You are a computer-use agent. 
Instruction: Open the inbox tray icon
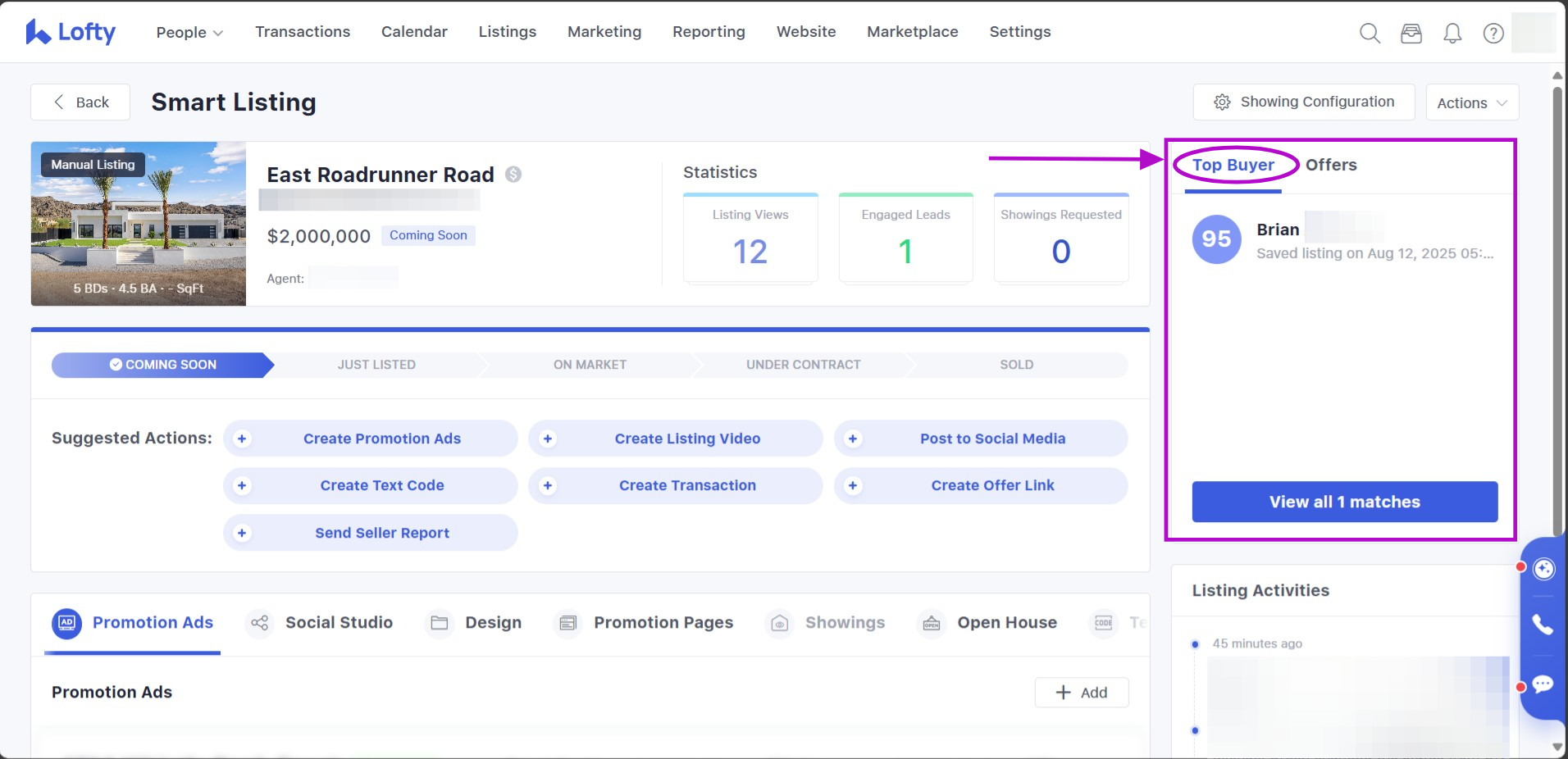[1411, 33]
